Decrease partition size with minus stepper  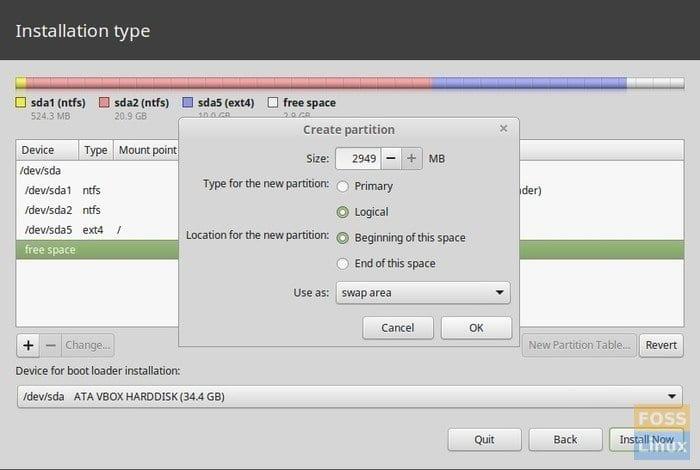click(390, 158)
